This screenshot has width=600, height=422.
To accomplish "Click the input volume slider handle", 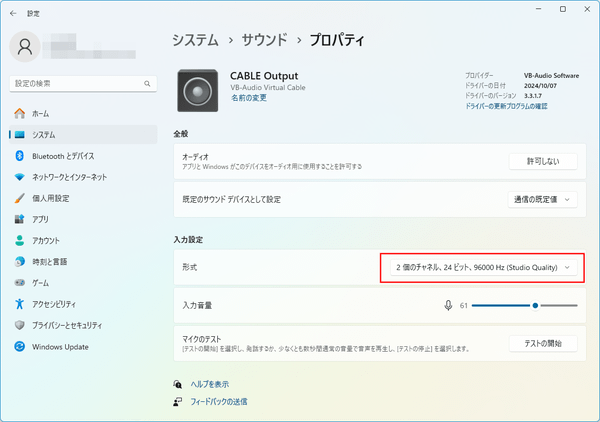I will pyautogui.click(x=535, y=305).
